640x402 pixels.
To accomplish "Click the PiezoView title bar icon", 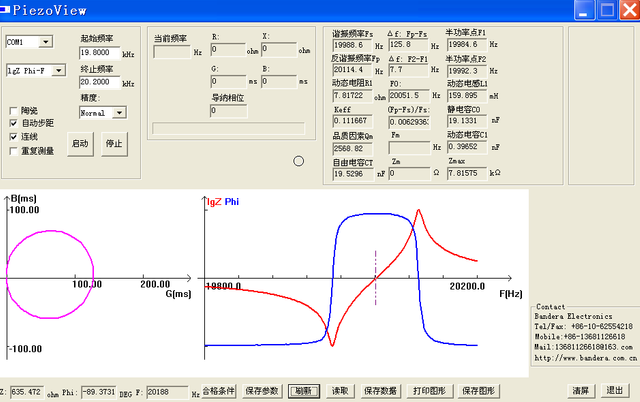I will point(9,8).
